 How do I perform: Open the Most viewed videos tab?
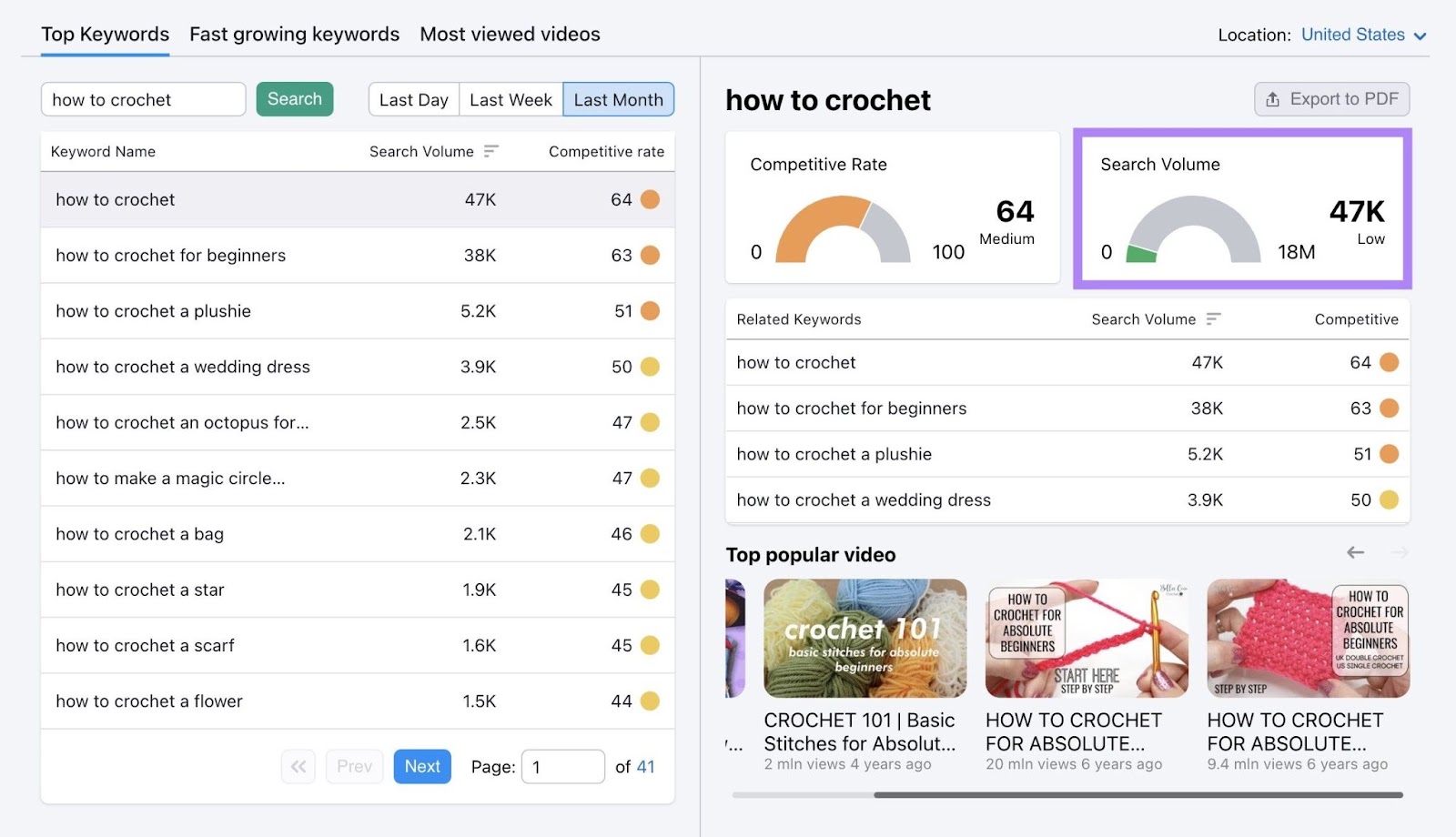[510, 35]
